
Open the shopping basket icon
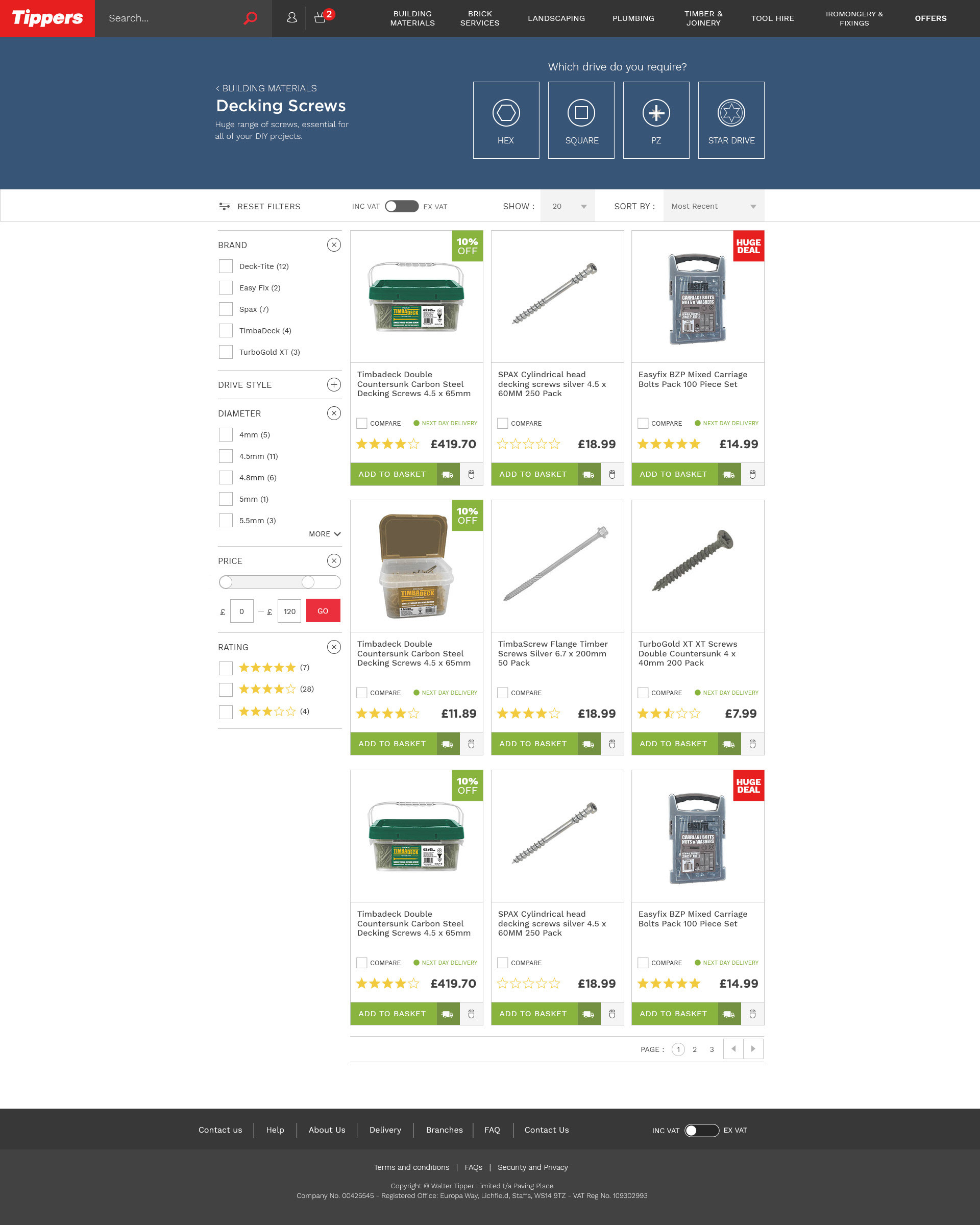click(321, 18)
